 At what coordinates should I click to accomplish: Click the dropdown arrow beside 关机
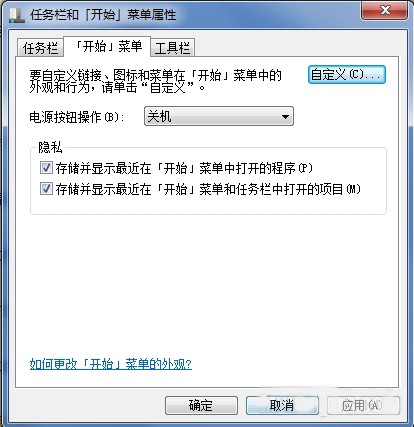coord(285,117)
